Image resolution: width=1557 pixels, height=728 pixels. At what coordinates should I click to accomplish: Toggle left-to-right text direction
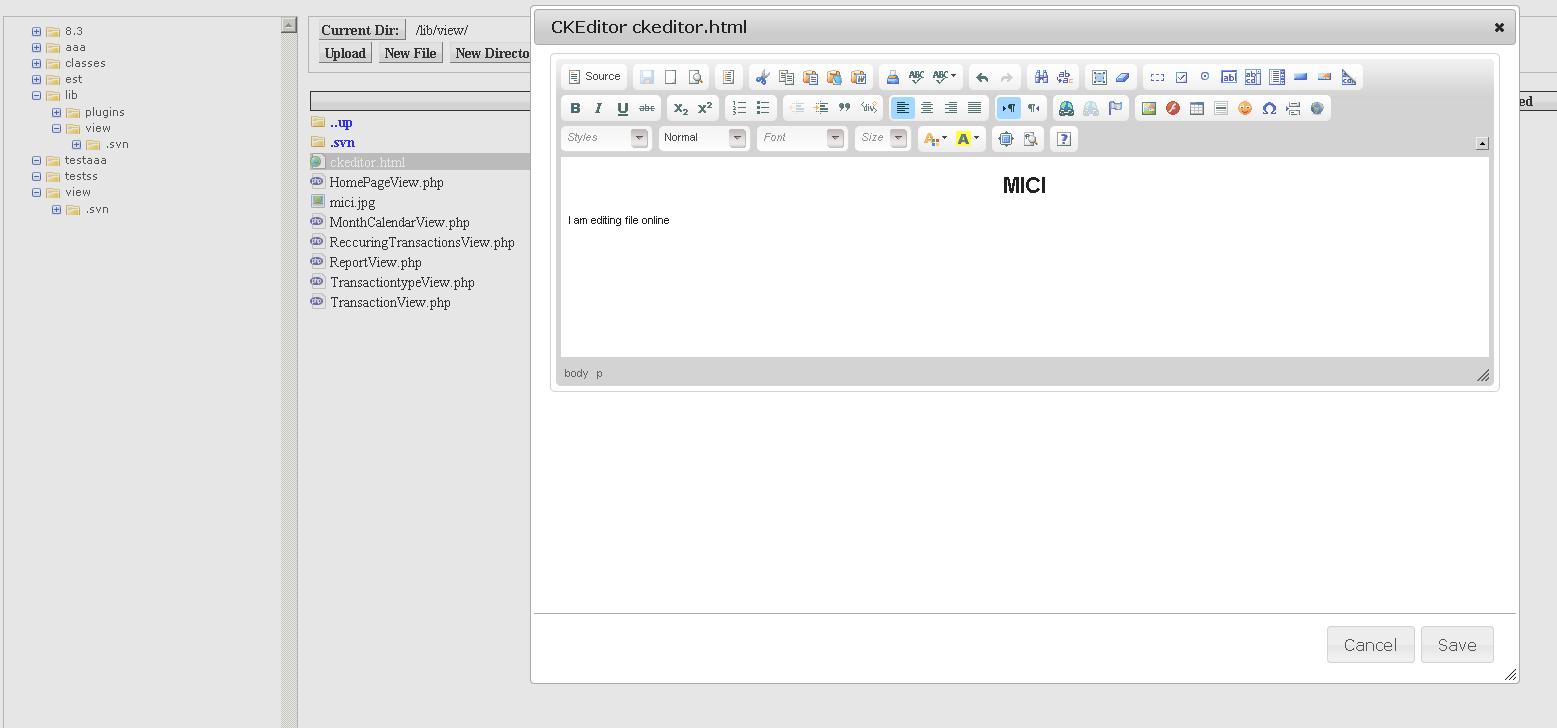point(1008,108)
